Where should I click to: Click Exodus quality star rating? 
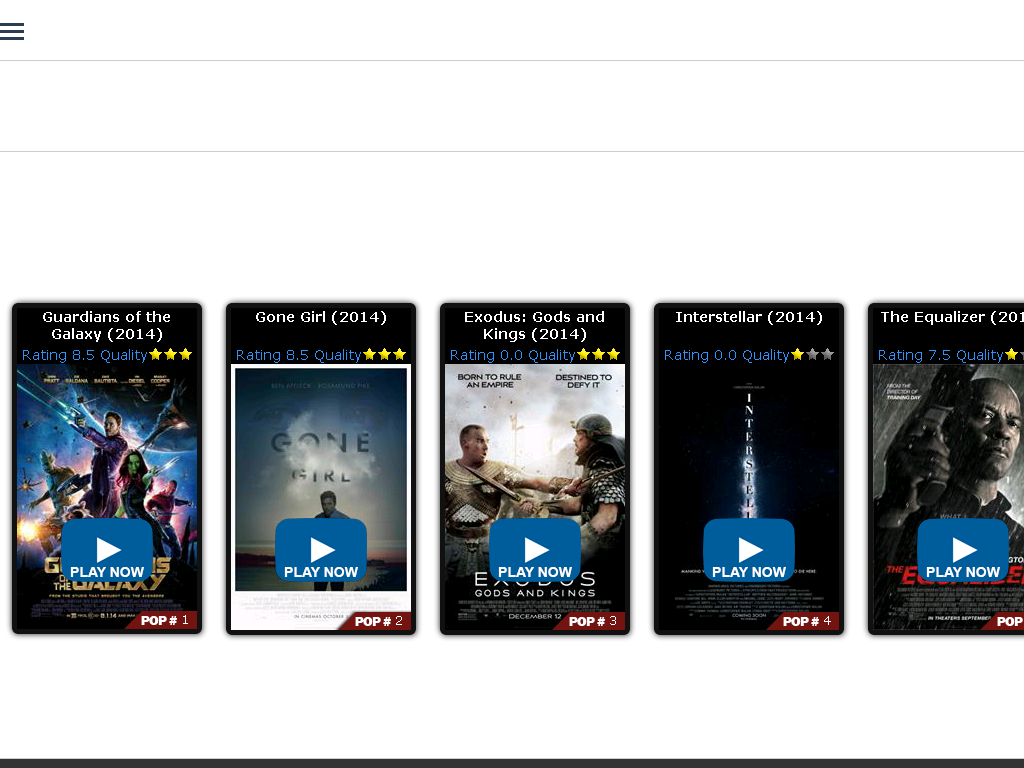tap(598, 355)
